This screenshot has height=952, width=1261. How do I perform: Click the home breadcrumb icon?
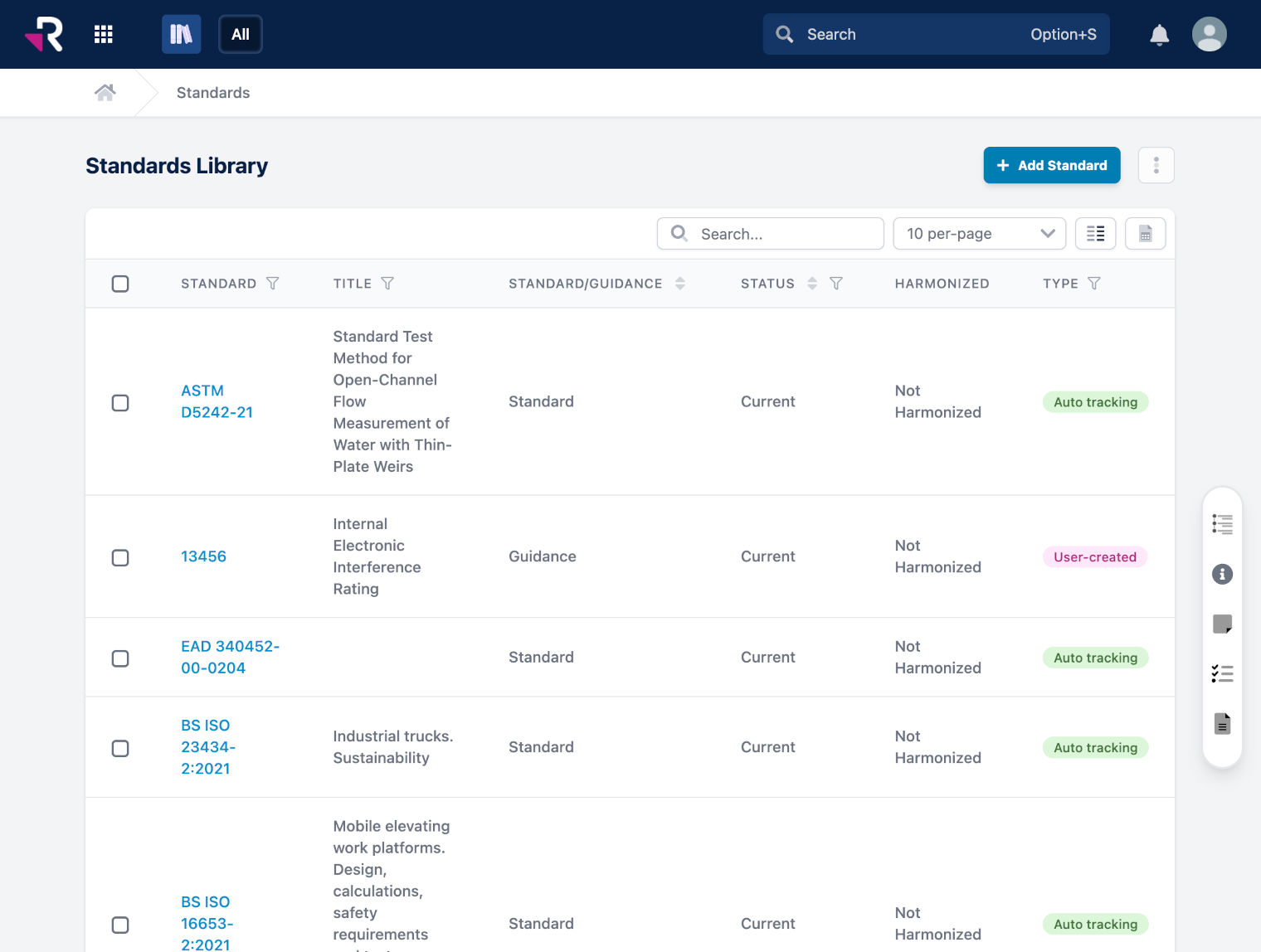(105, 92)
